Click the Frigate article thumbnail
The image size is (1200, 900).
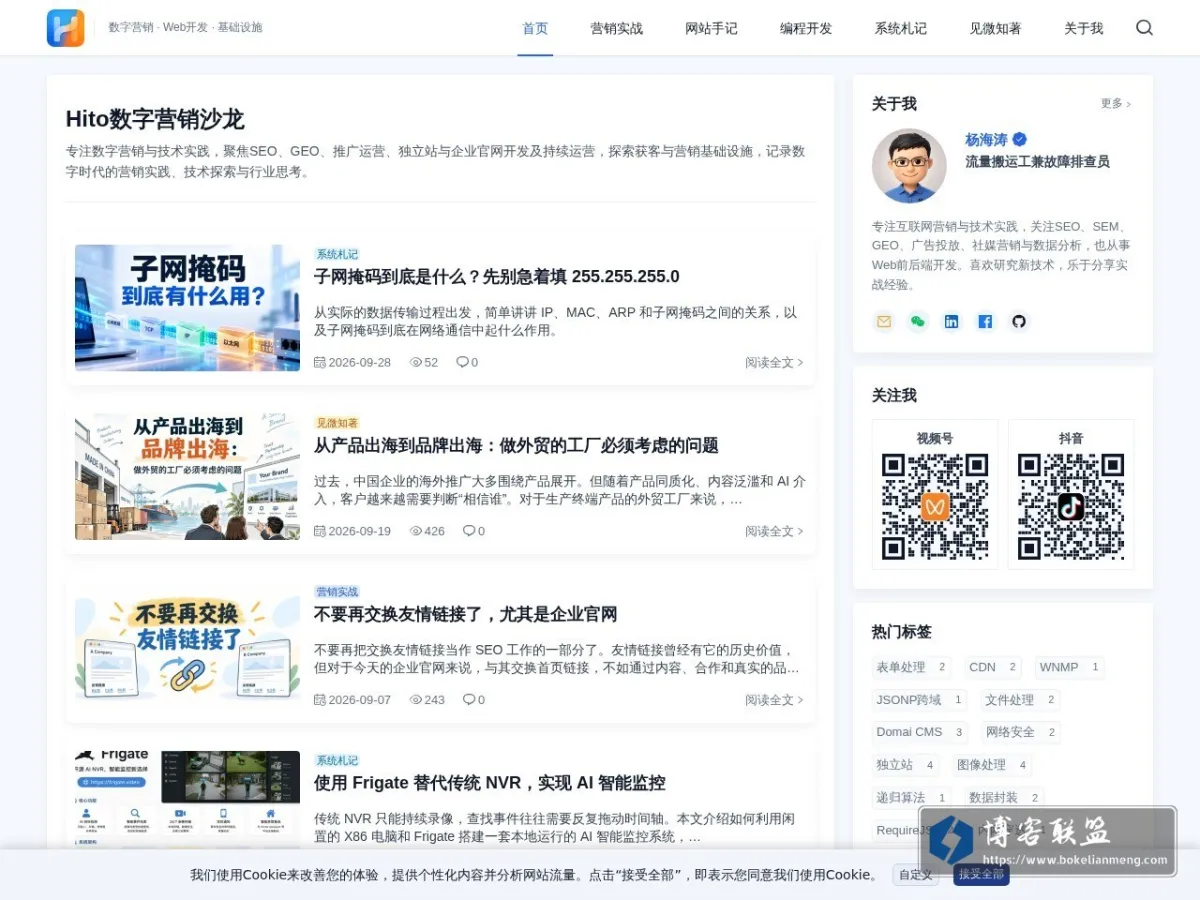[187, 800]
